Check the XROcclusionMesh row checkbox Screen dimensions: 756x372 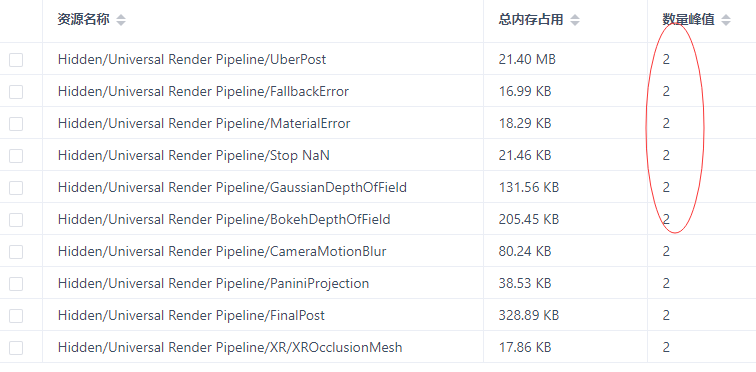(x=16, y=347)
